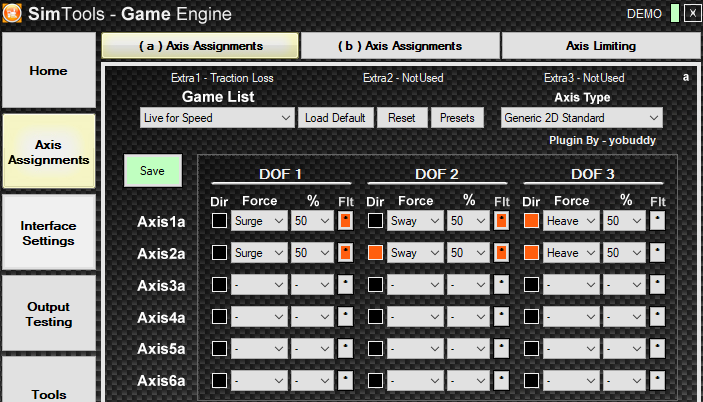Viewport: 703px width, 402px height.
Task: Open Axis1a DOF 1 percent dropdown
Action: tap(312, 221)
